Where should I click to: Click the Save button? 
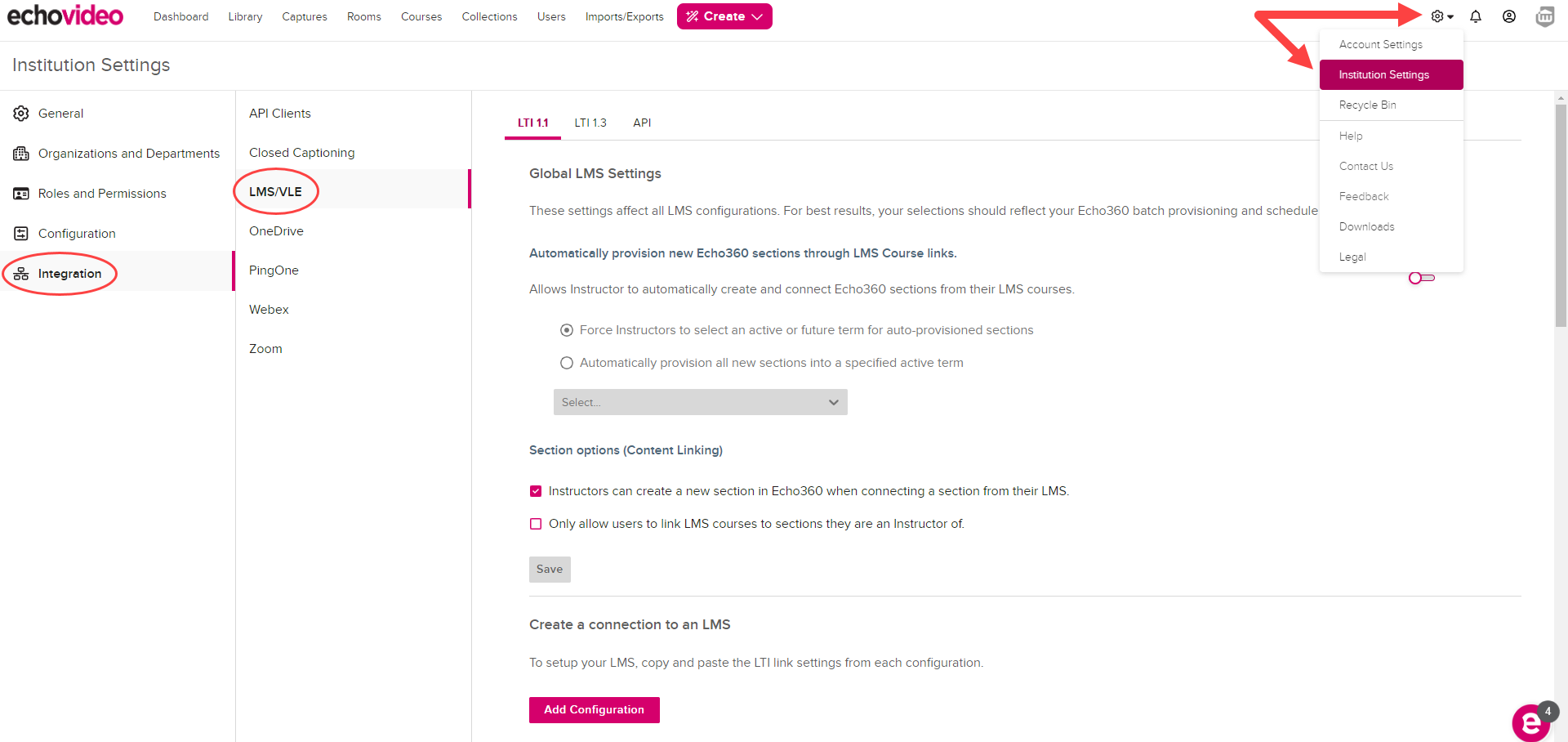(x=550, y=570)
